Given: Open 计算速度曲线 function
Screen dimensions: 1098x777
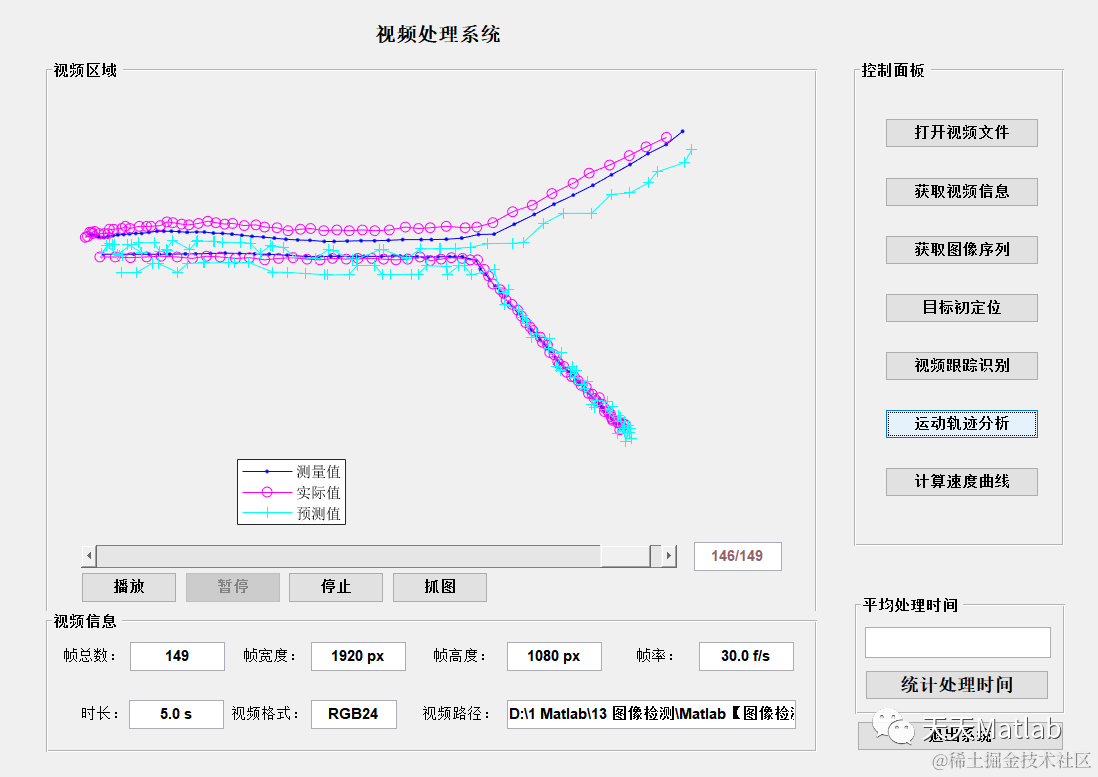Looking at the screenshot, I should tap(961, 482).
